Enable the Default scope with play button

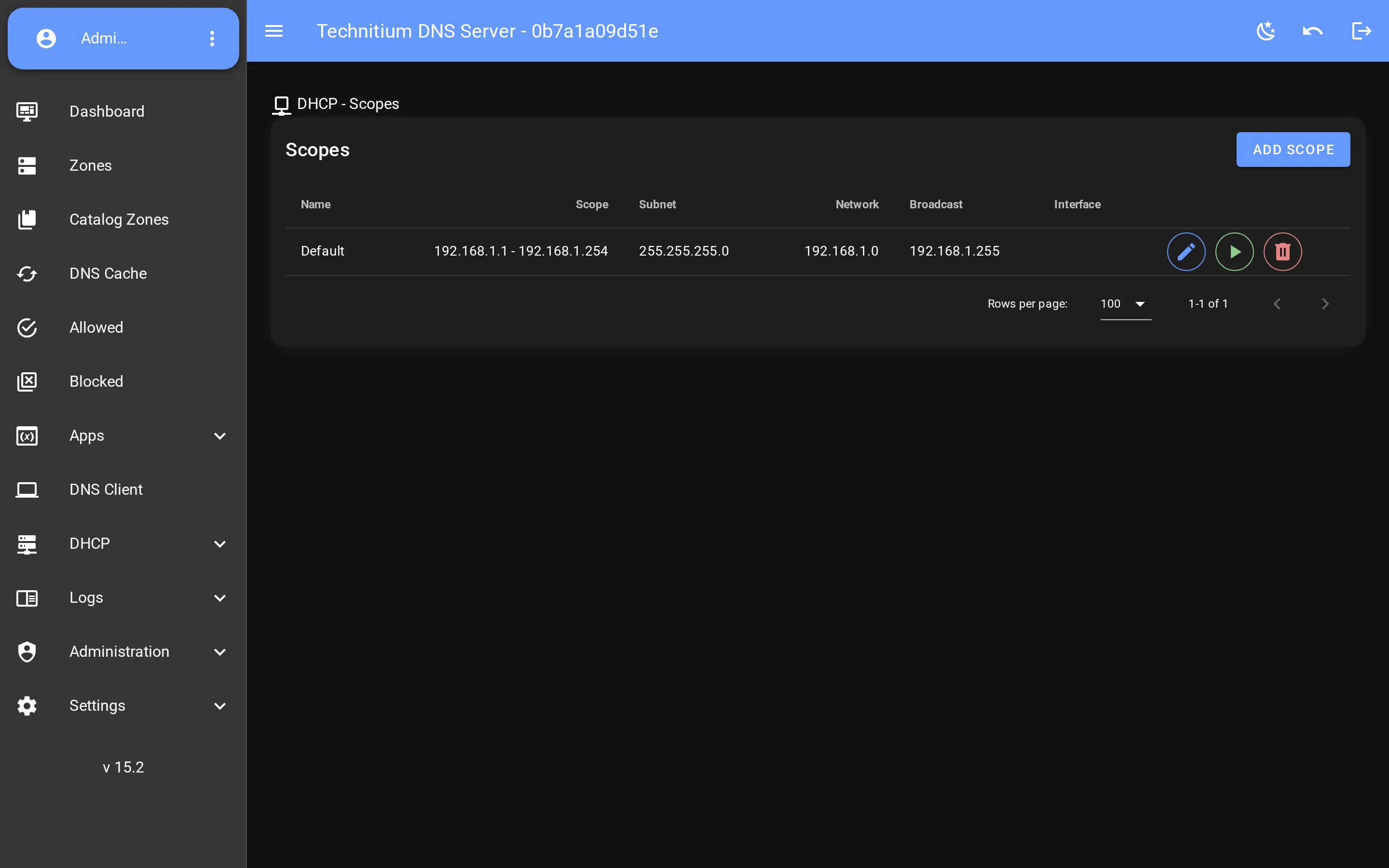(1235, 251)
